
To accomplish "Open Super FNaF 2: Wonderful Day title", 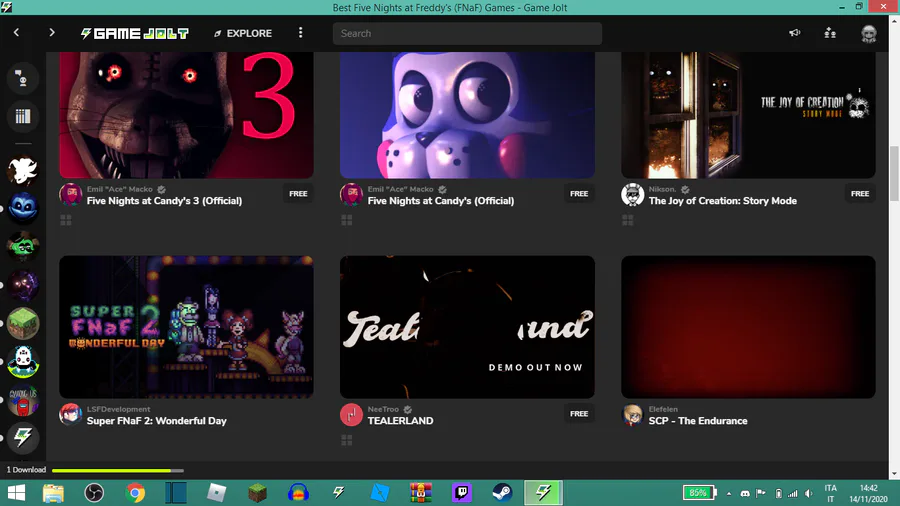I will click(157, 421).
